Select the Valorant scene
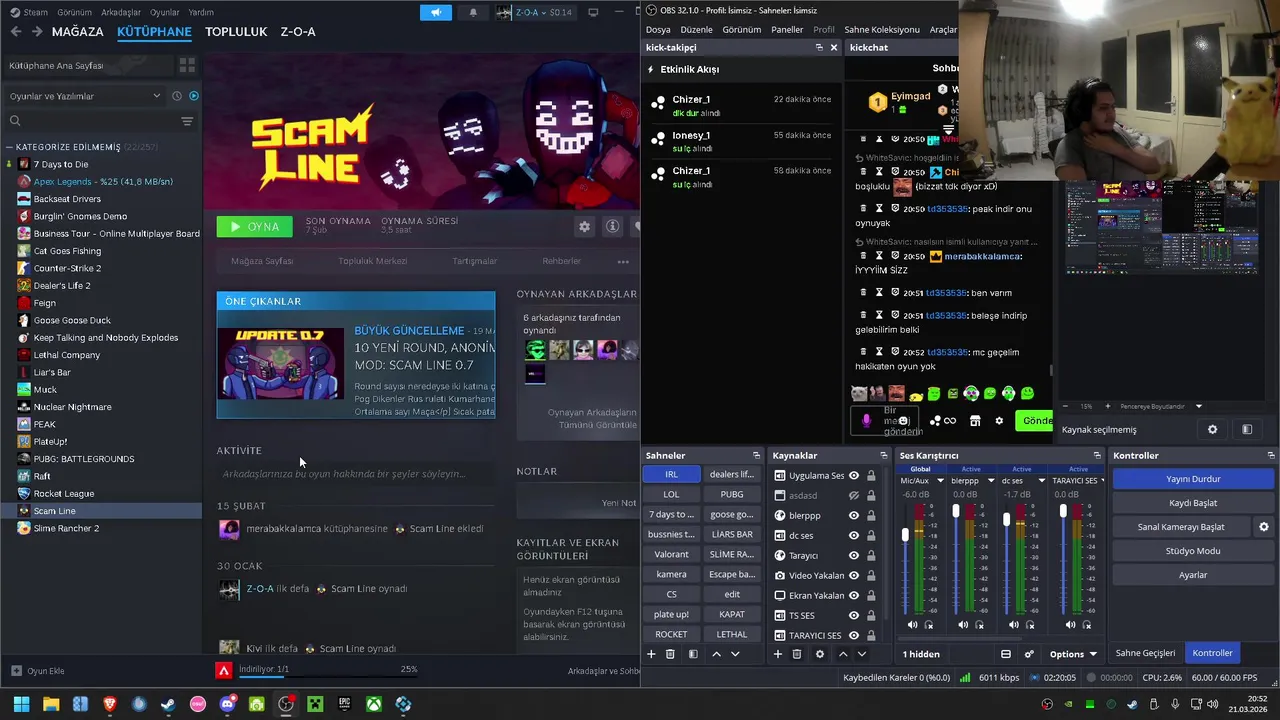This screenshot has width=1280, height=720. 671,554
